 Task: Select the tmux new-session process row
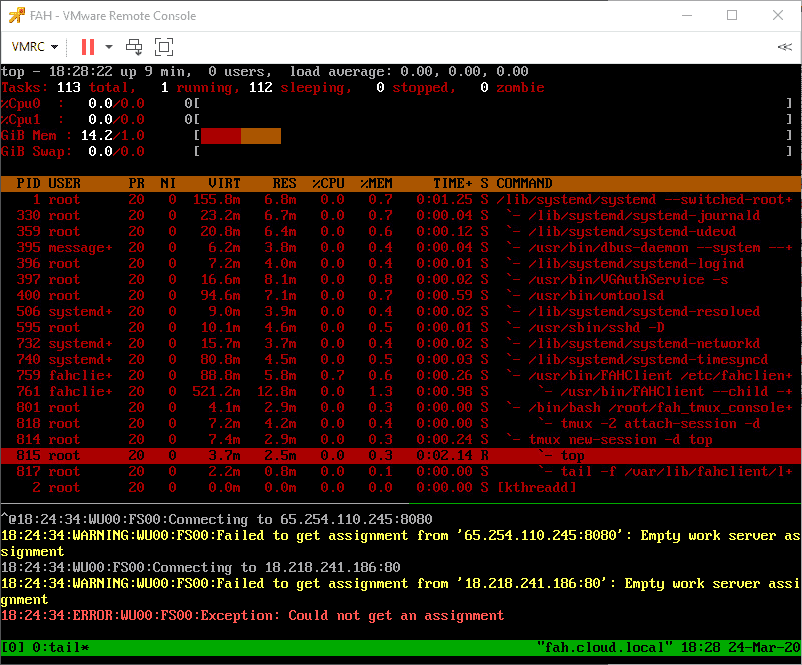[x=400, y=439]
